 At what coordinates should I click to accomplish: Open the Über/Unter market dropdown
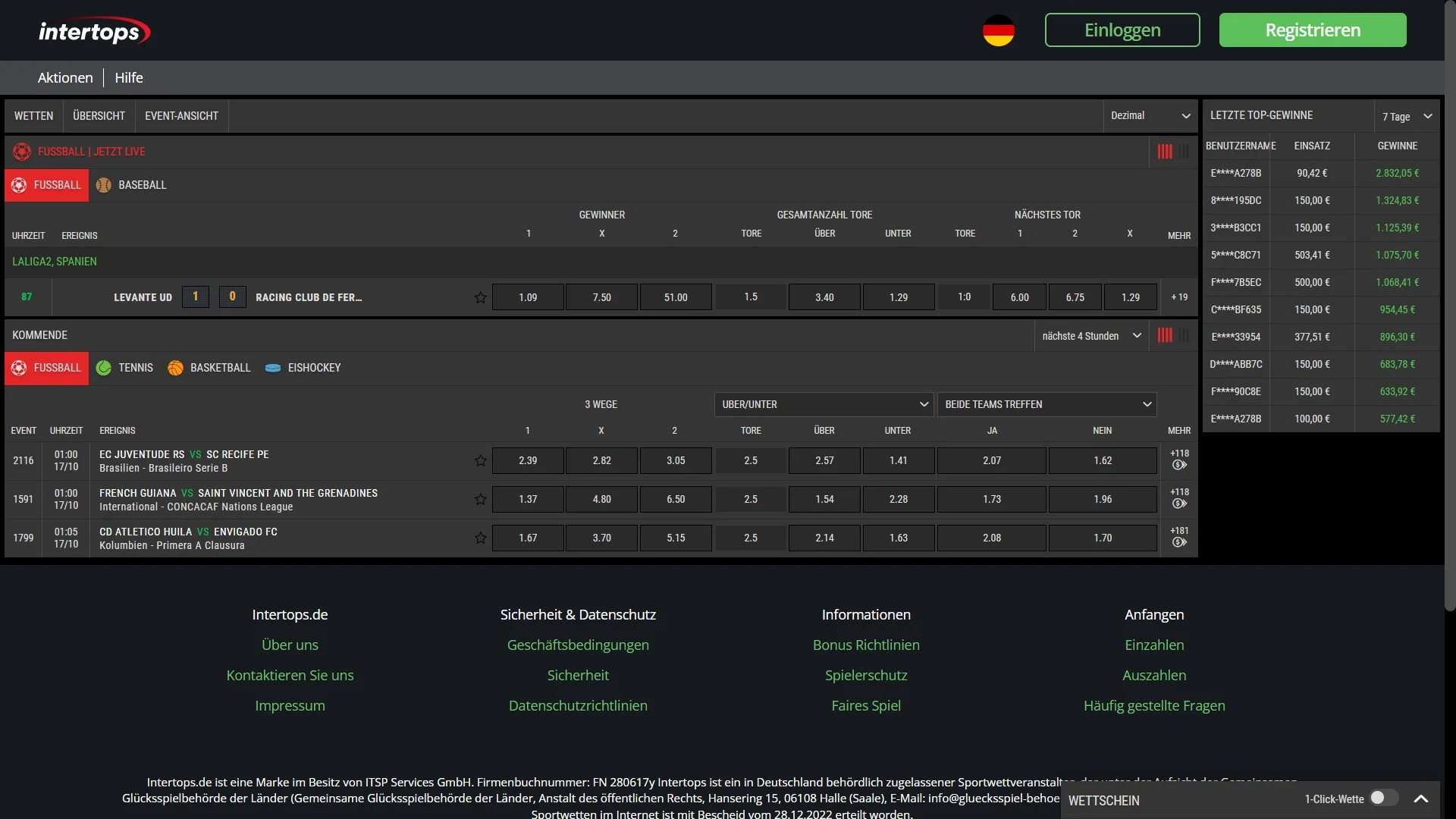click(x=825, y=404)
